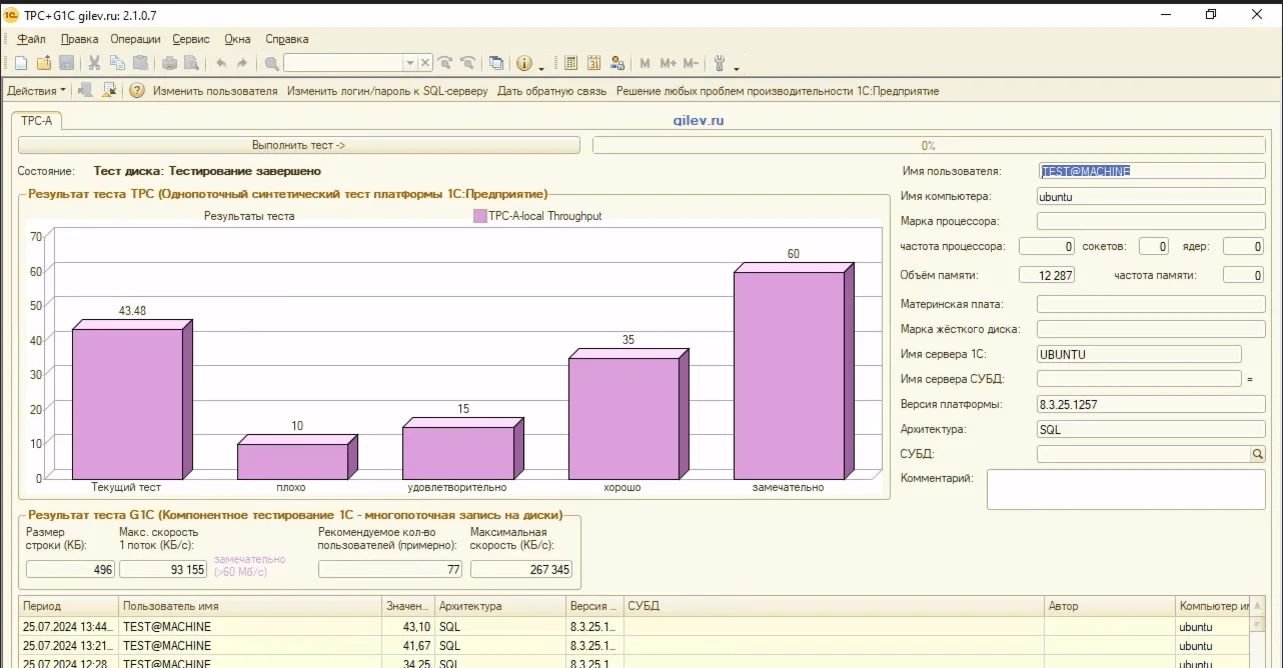Click the Find previous icon
This screenshot has width=1283, height=668.
pyautogui.click(x=445, y=63)
